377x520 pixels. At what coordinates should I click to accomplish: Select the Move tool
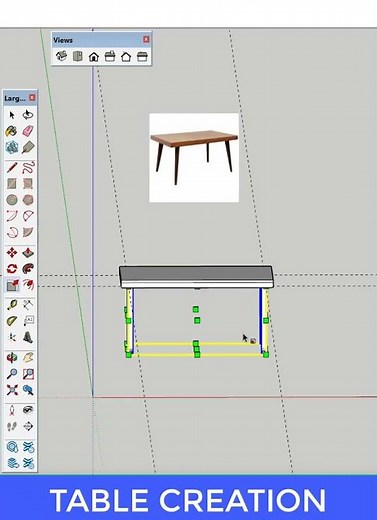12,253
